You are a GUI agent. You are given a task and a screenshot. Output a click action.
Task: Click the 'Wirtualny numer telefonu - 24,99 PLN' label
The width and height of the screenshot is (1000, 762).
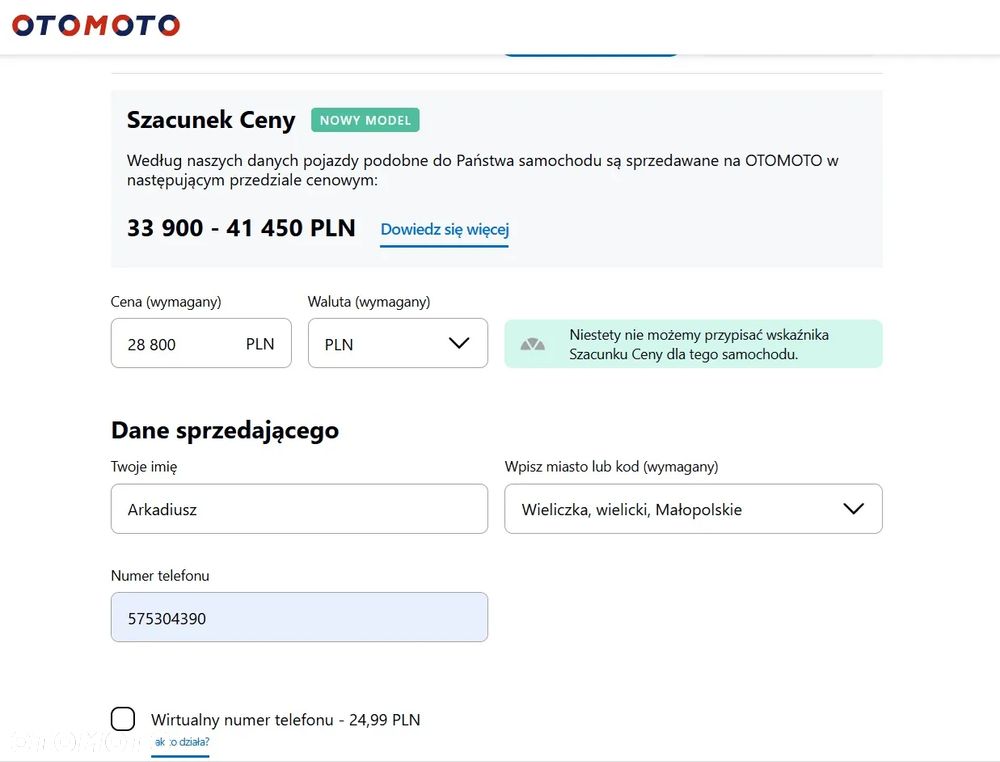pyautogui.click(x=285, y=720)
